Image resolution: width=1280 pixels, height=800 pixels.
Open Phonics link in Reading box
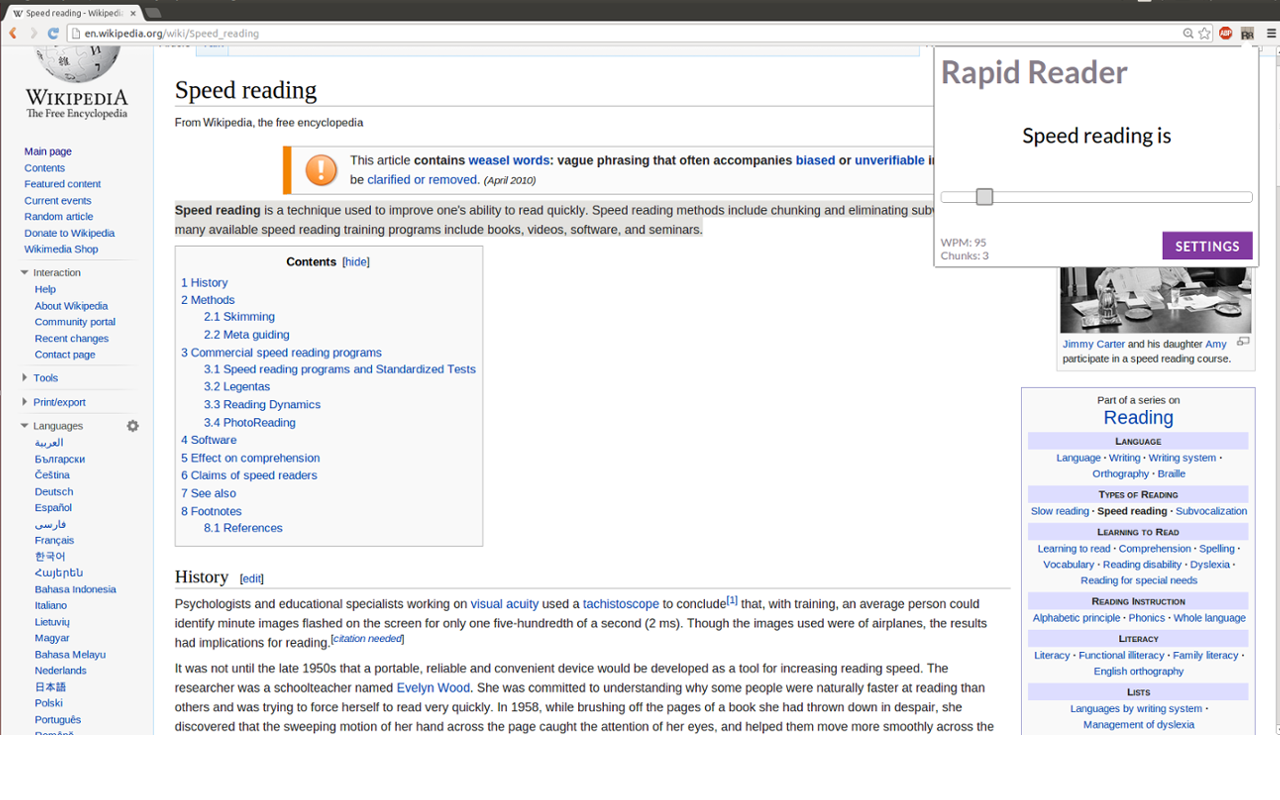(1147, 618)
